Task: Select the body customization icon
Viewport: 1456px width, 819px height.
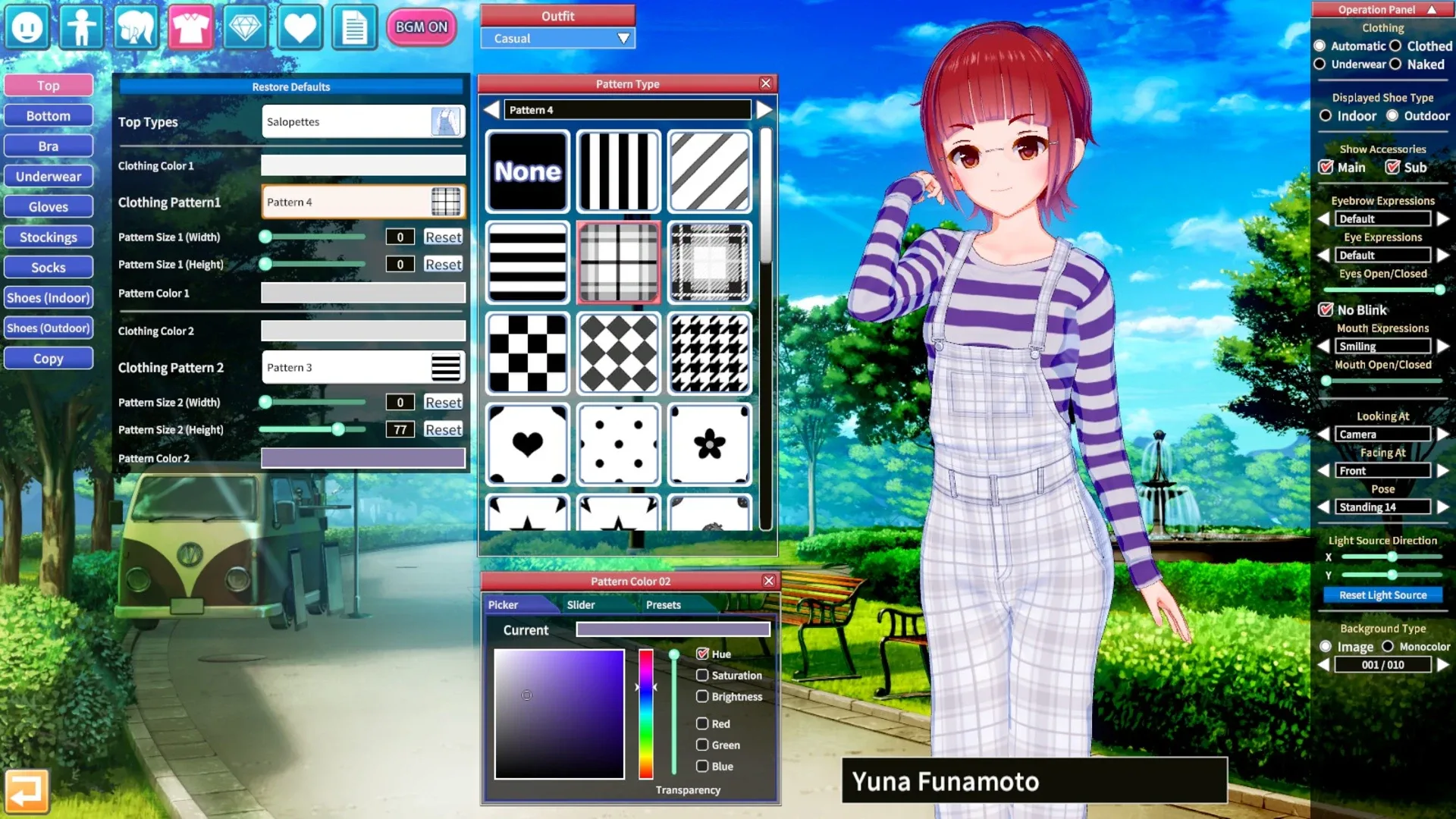Action: tap(81, 27)
